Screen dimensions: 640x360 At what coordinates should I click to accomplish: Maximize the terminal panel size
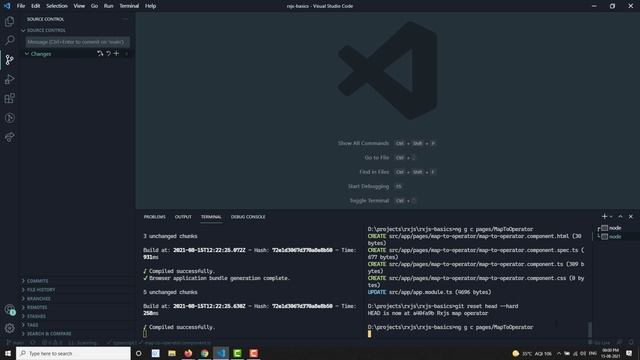[x=620, y=216]
